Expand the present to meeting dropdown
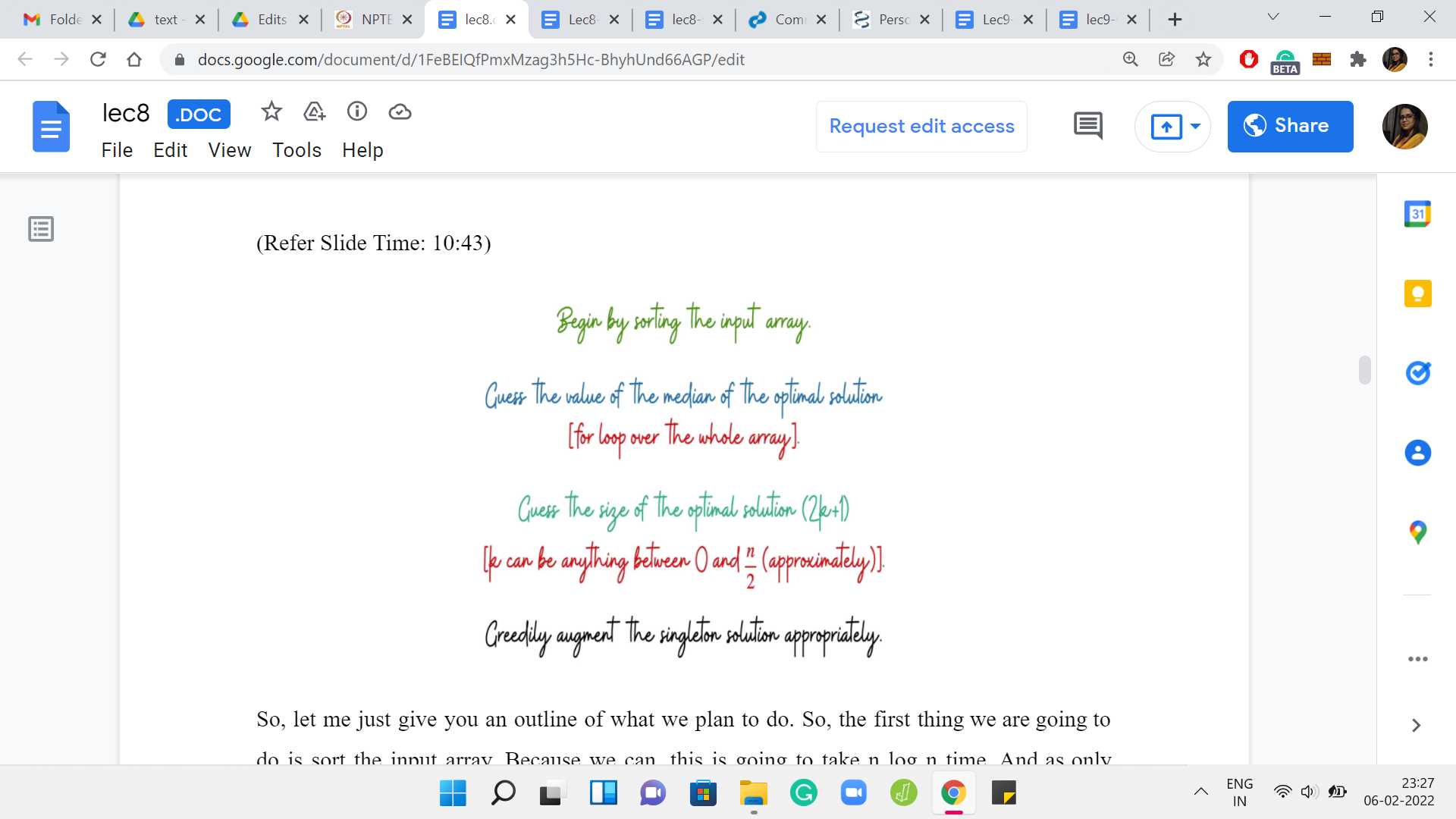The width and height of the screenshot is (1456, 819). tap(1196, 126)
